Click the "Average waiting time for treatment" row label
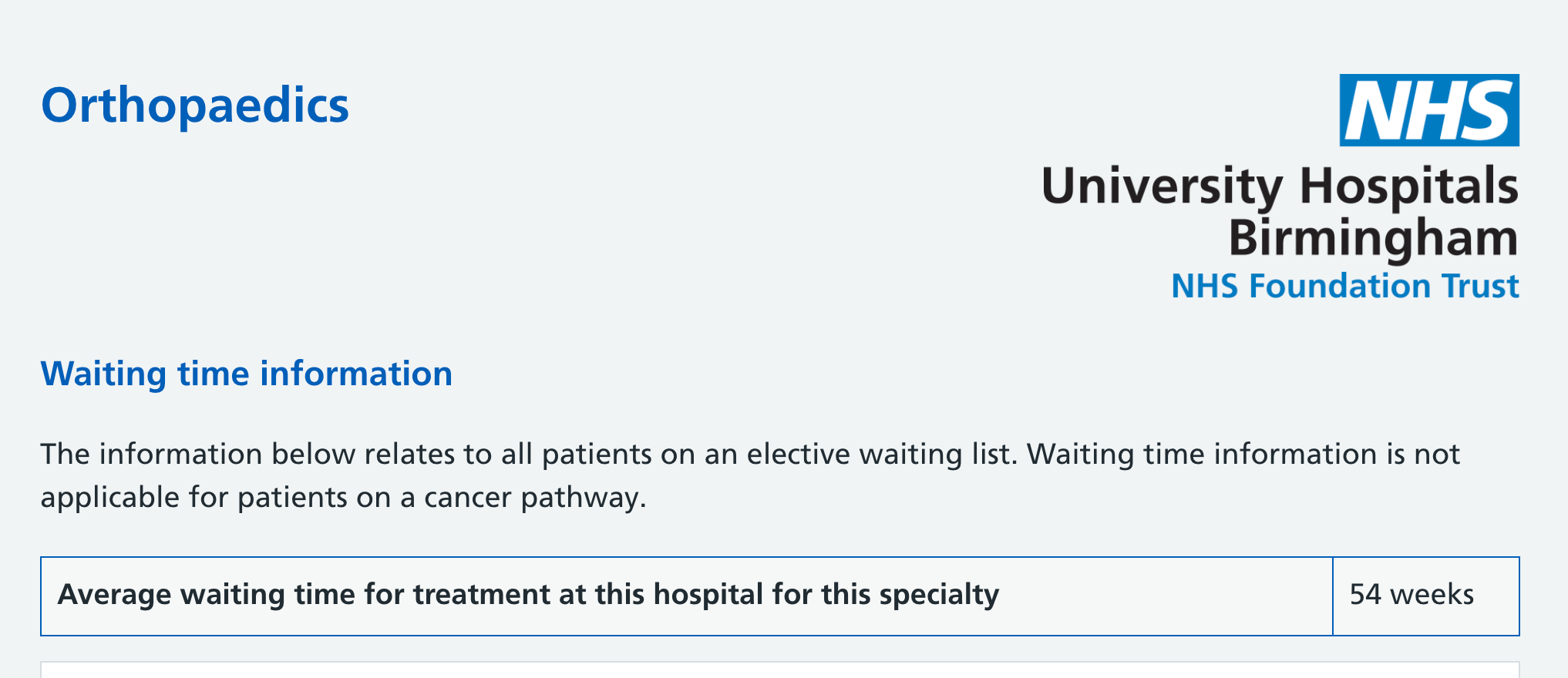 [x=528, y=595]
